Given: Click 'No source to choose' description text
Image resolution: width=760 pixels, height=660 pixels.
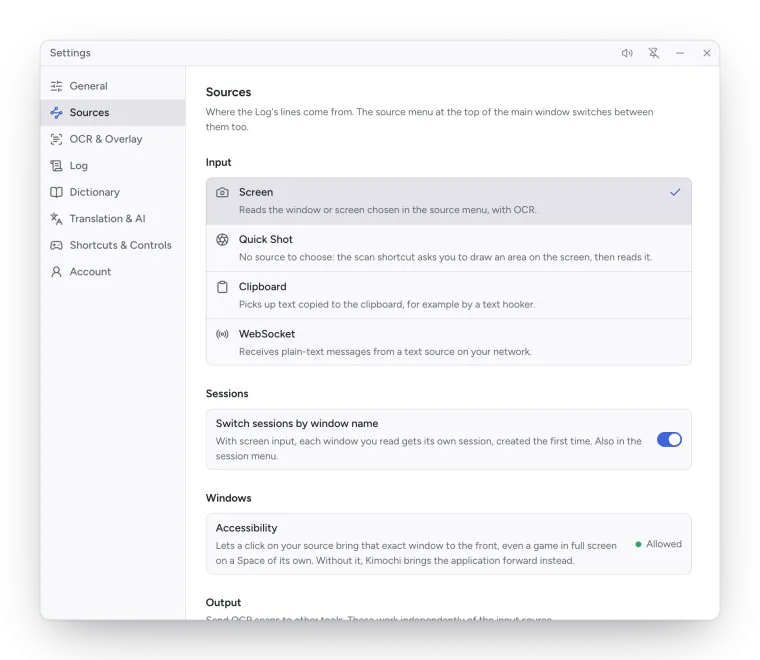Looking at the screenshot, I should 445,257.
